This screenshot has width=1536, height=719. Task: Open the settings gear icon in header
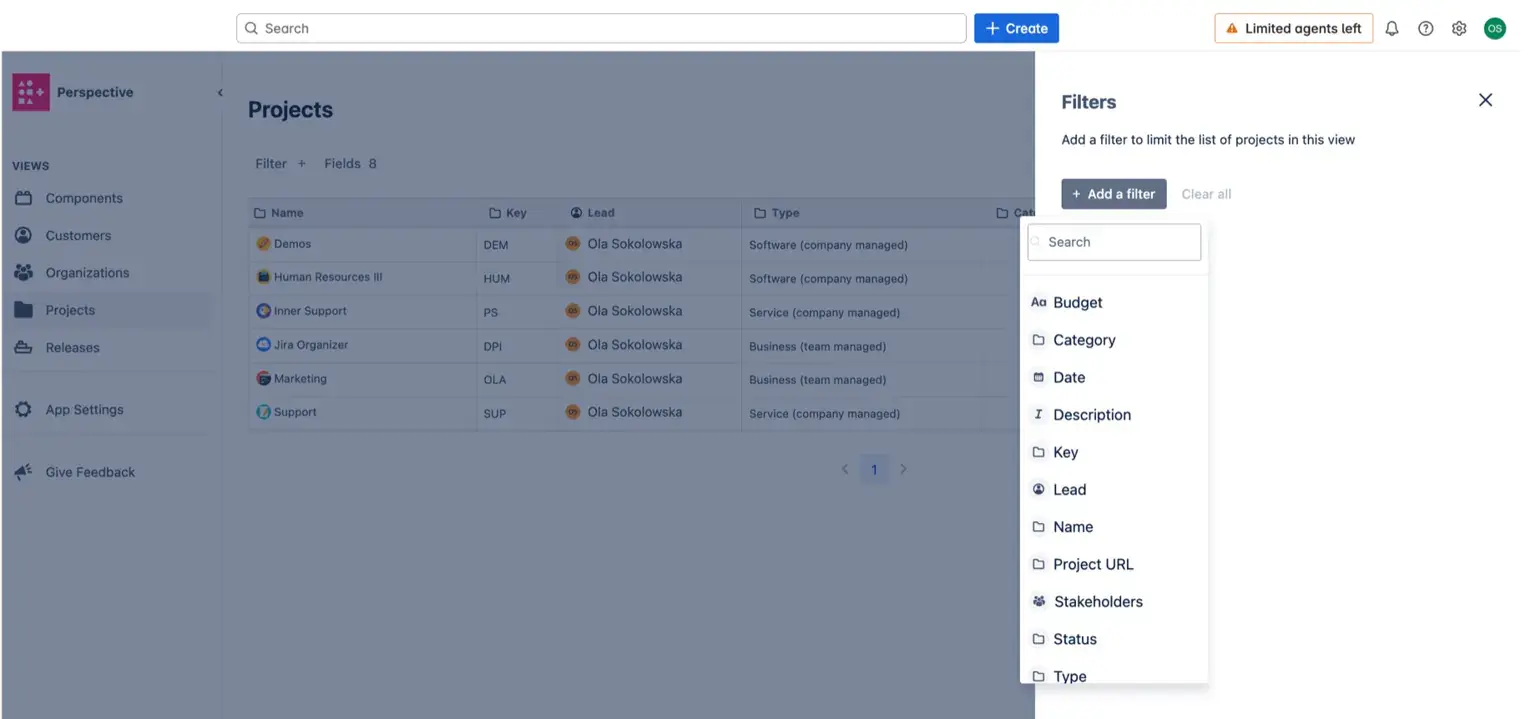click(x=1459, y=29)
